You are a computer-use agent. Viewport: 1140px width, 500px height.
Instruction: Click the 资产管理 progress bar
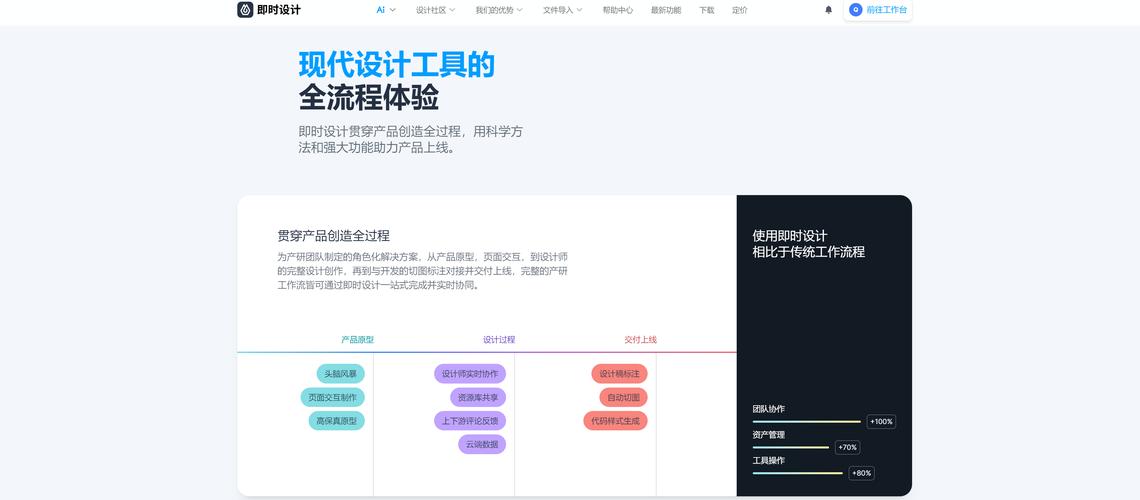tap(790, 447)
